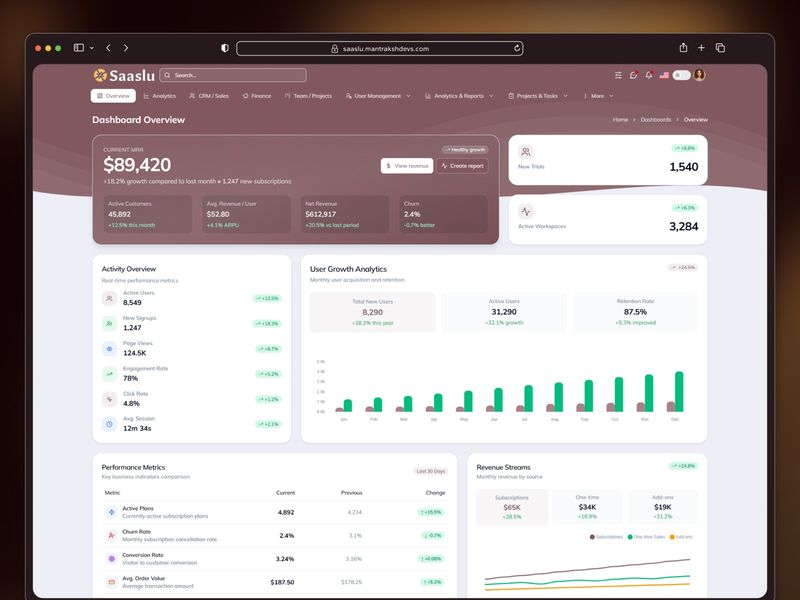The image size is (800, 600).
Task: Open the browser sidebar dropdown chevron
Action: (92, 48)
